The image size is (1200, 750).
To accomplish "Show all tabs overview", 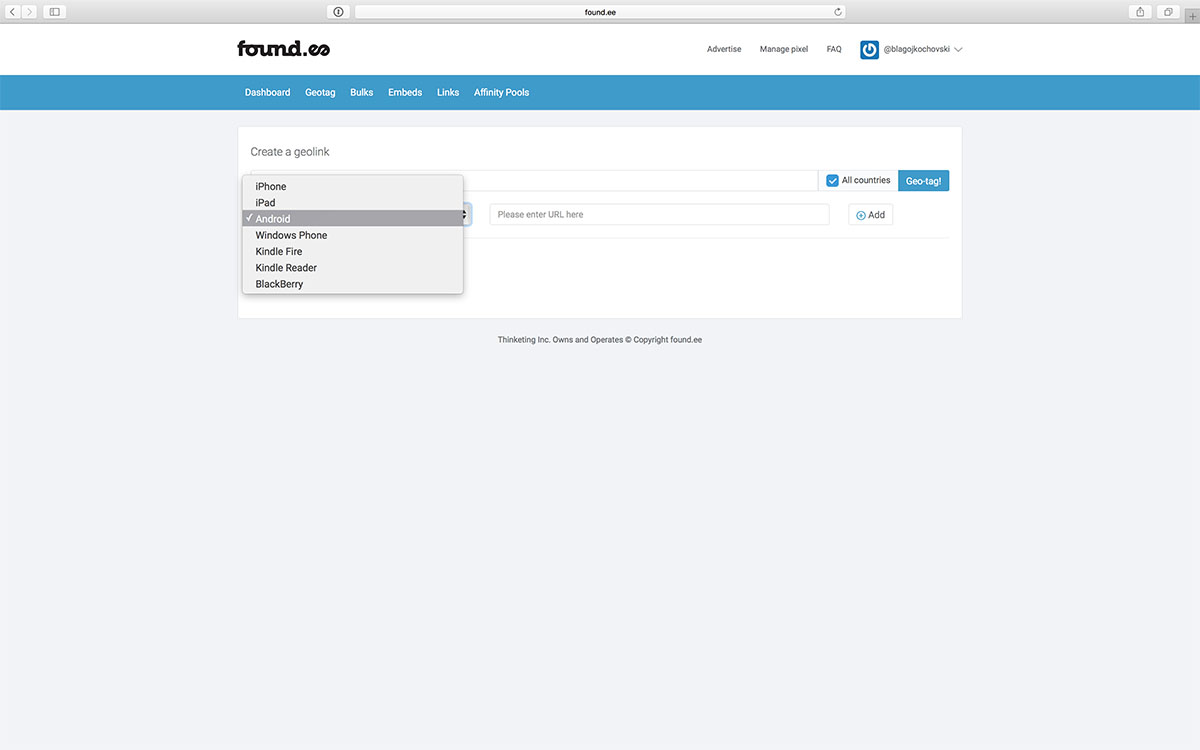I will (x=1168, y=12).
